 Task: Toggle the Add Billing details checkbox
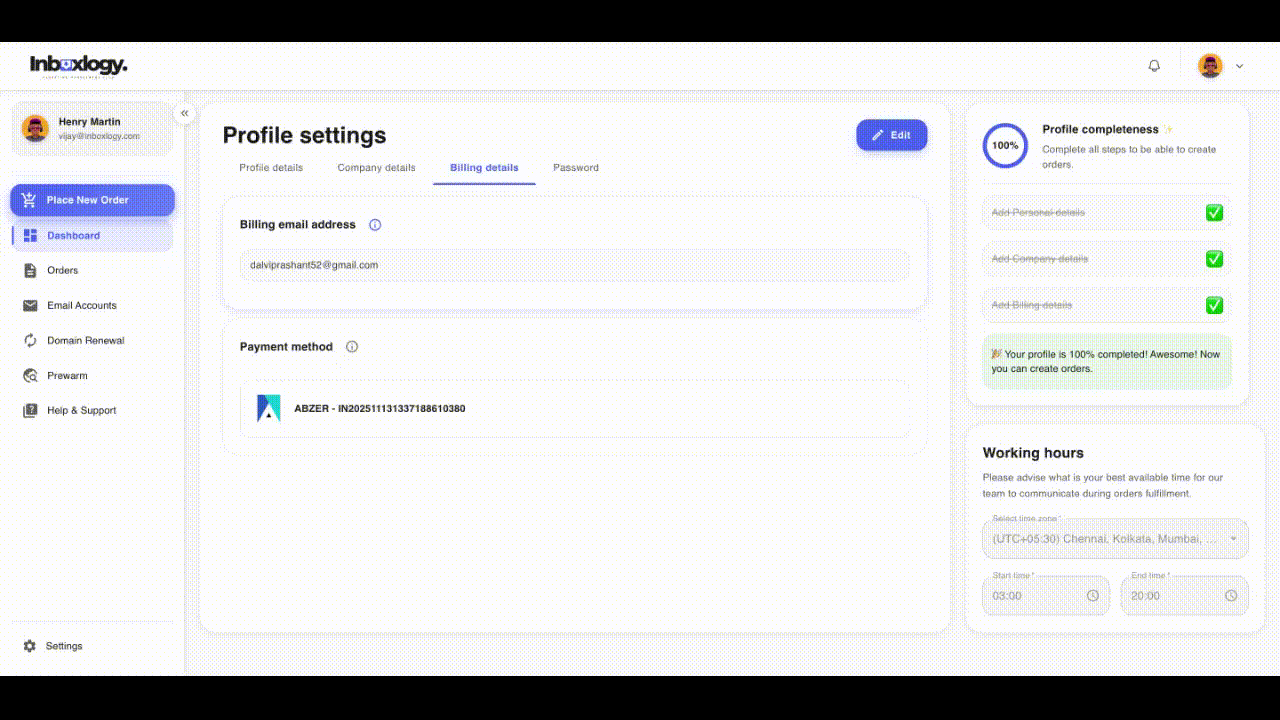click(x=1214, y=305)
